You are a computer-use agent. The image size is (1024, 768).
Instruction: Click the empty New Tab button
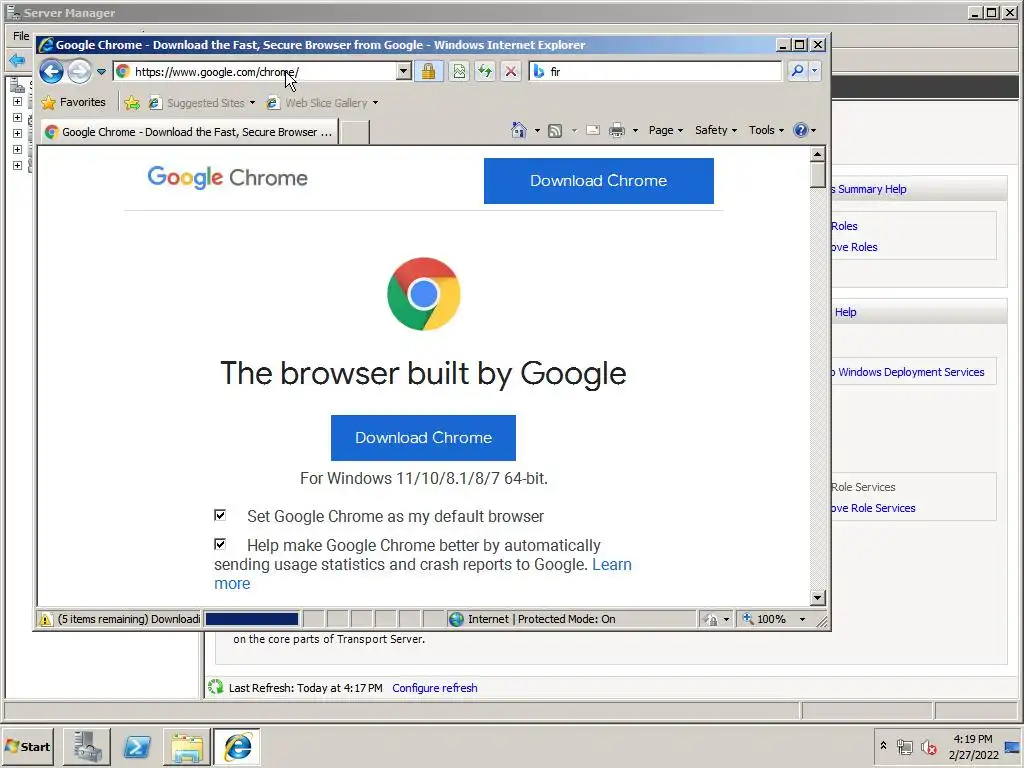click(355, 132)
